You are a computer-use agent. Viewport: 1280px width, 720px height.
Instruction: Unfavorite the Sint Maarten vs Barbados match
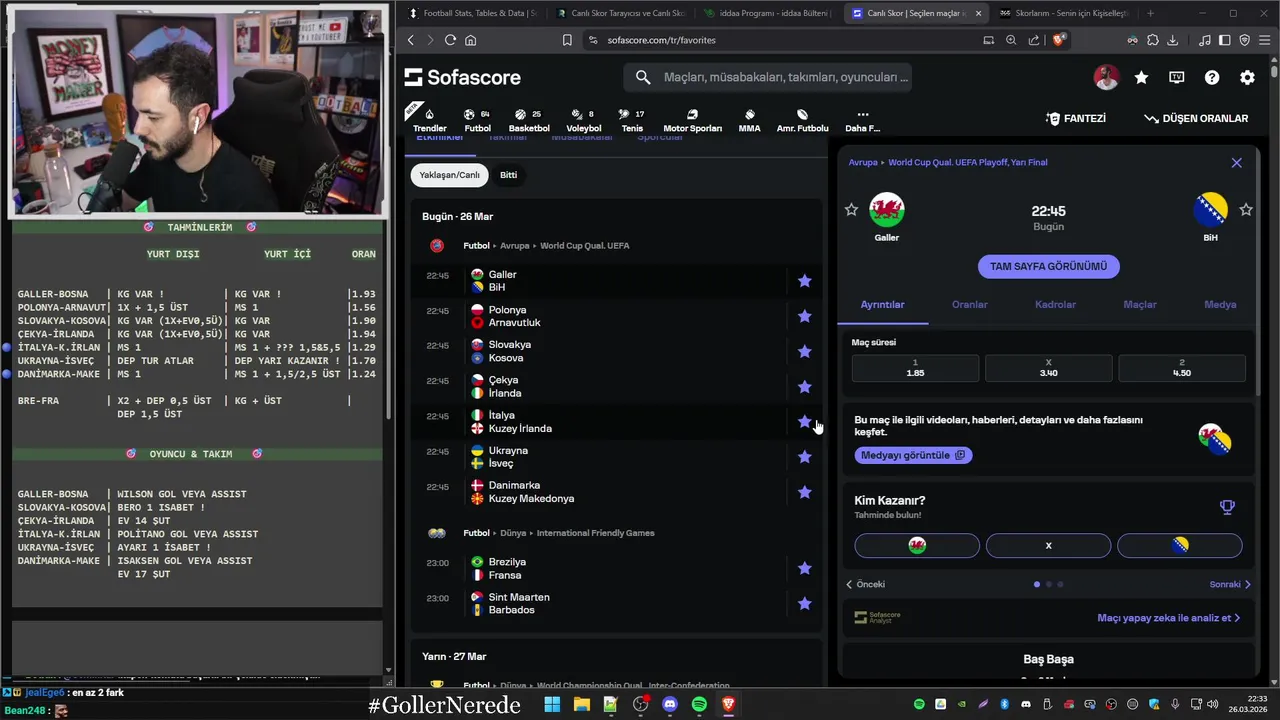804,603
